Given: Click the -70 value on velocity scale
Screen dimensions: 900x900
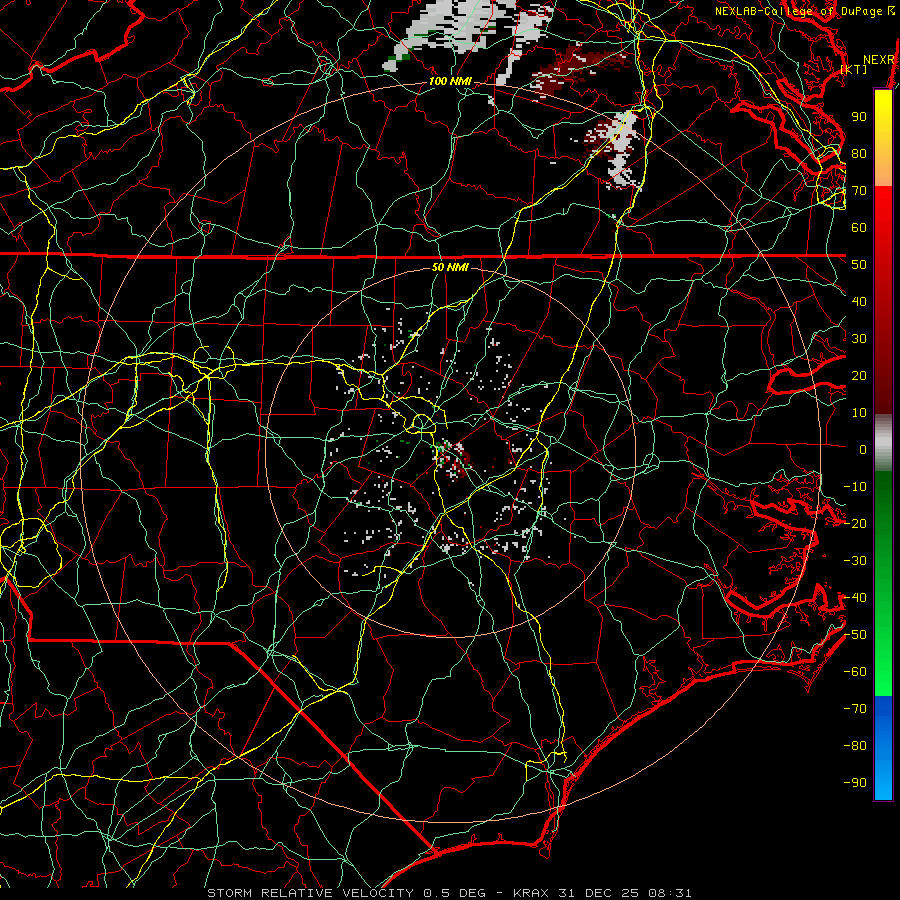Looking at the screenshot, I should [855, 709].
